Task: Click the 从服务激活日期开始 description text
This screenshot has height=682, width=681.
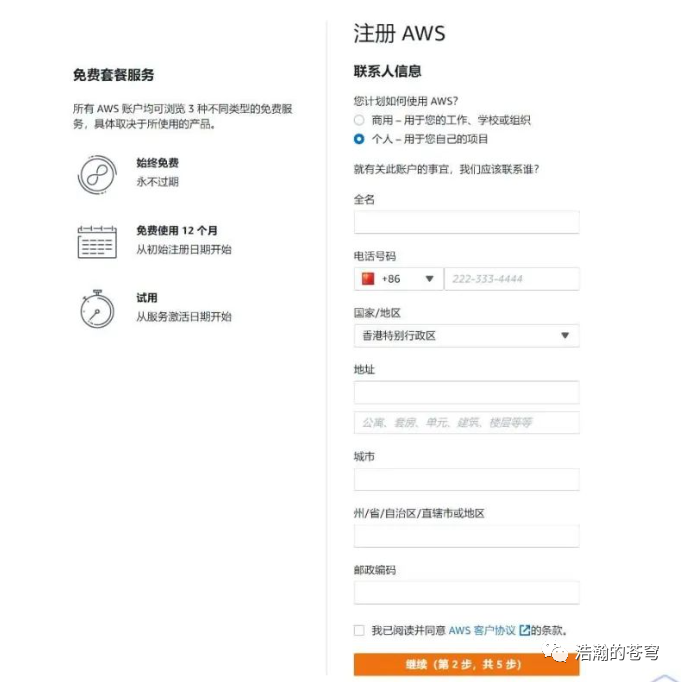Action: coord(184,317)
